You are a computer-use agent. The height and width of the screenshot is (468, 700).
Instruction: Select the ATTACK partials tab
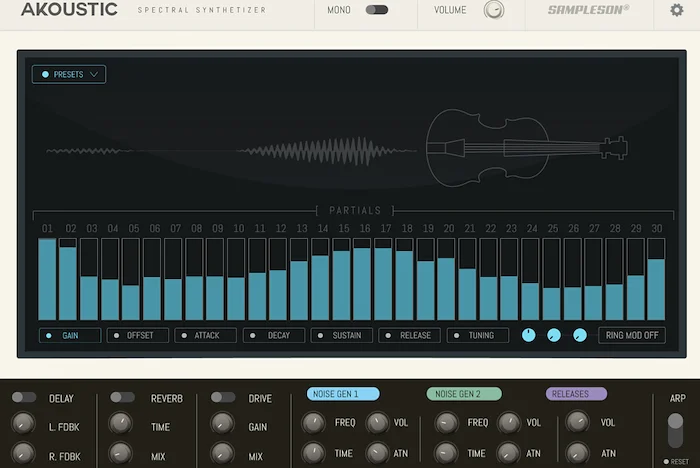[x=206, y=335]
